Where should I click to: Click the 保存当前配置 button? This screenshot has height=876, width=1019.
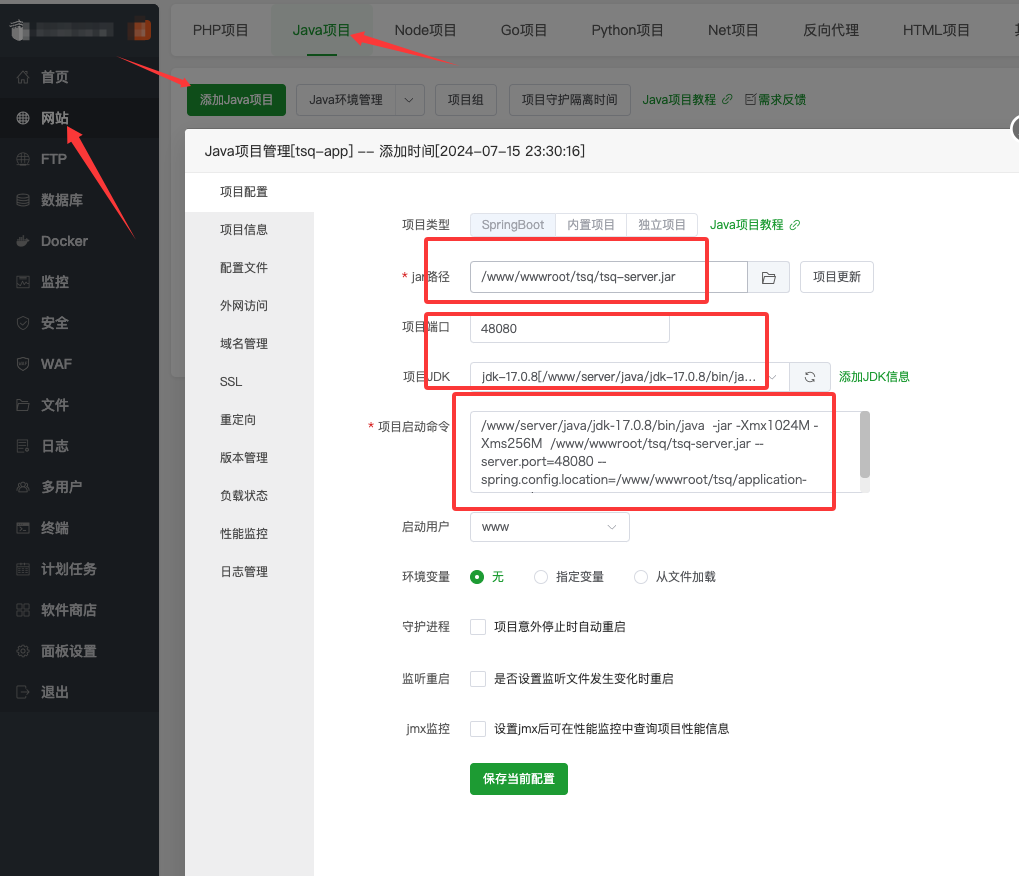pos(518,779)
